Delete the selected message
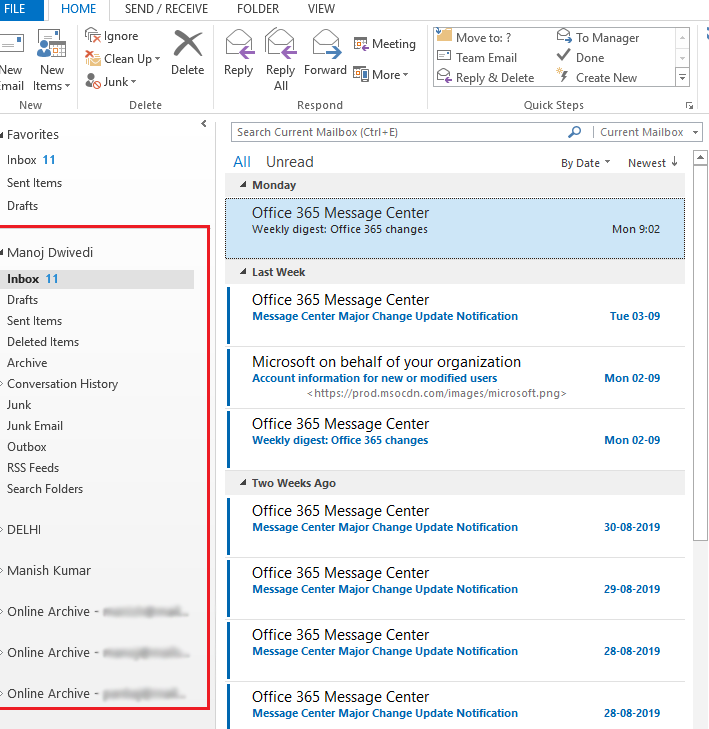The image size is (709, 729). pyautogui.click(x=187, y=53)
